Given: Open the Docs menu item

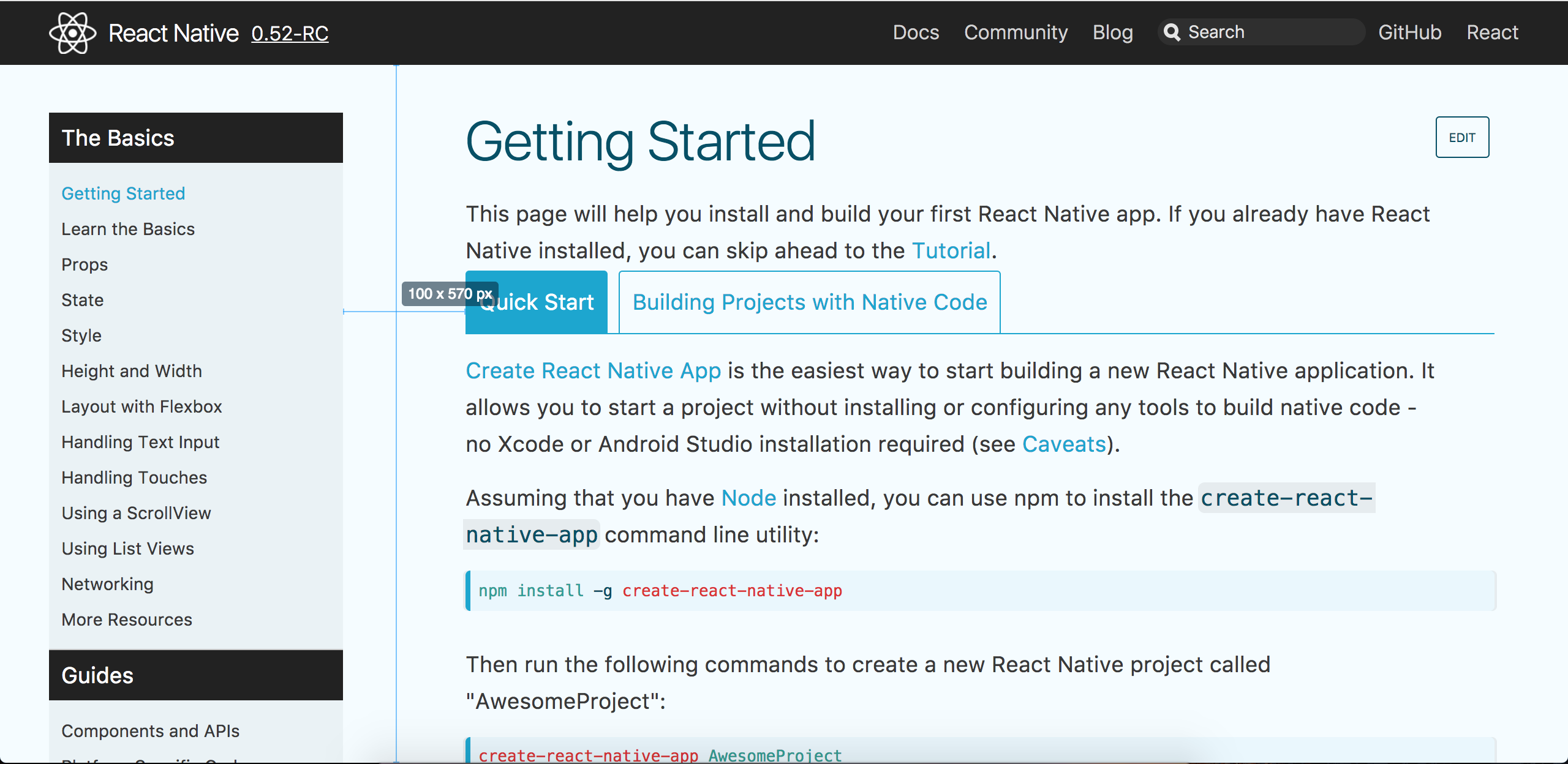Looking at the screenshot, I should click(916, 32).
